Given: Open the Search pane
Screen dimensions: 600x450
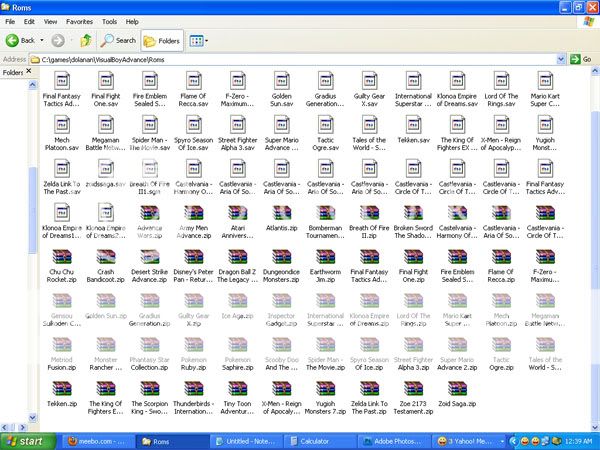Looking at the screenshot, I should [118, 40].
